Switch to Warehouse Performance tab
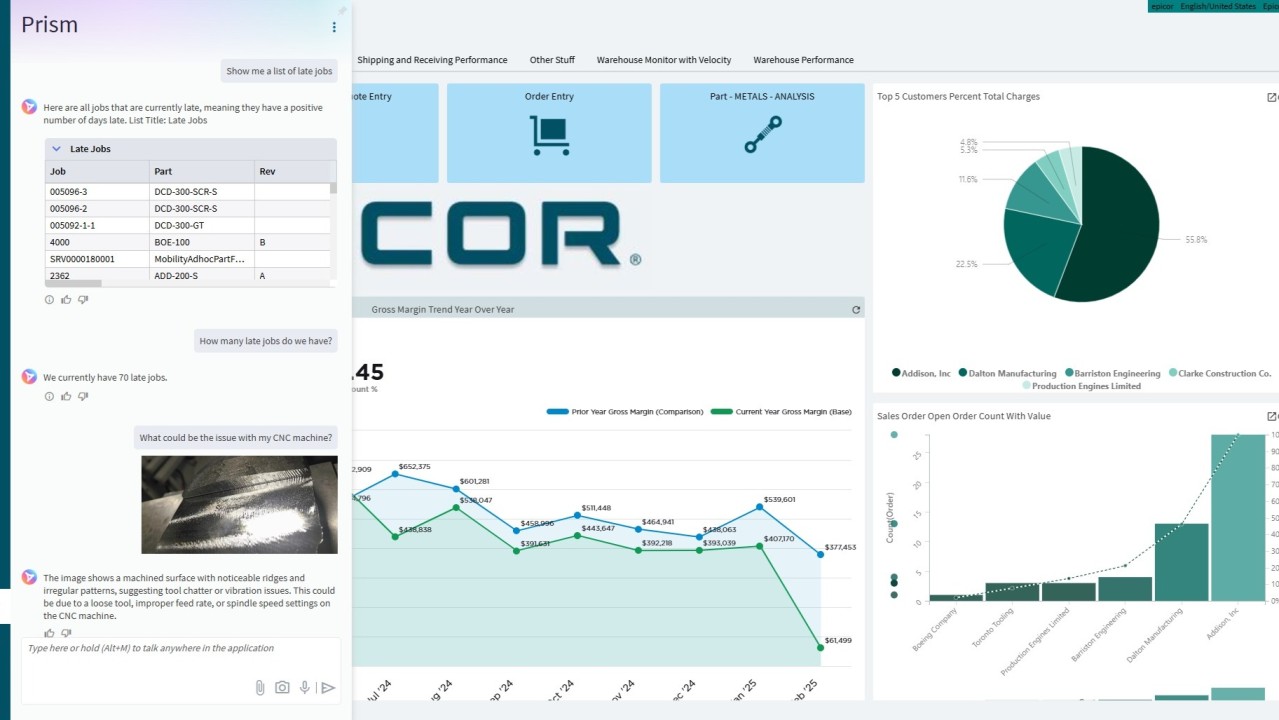This screenshot has height=720, width=1279. tap(803, 60)
